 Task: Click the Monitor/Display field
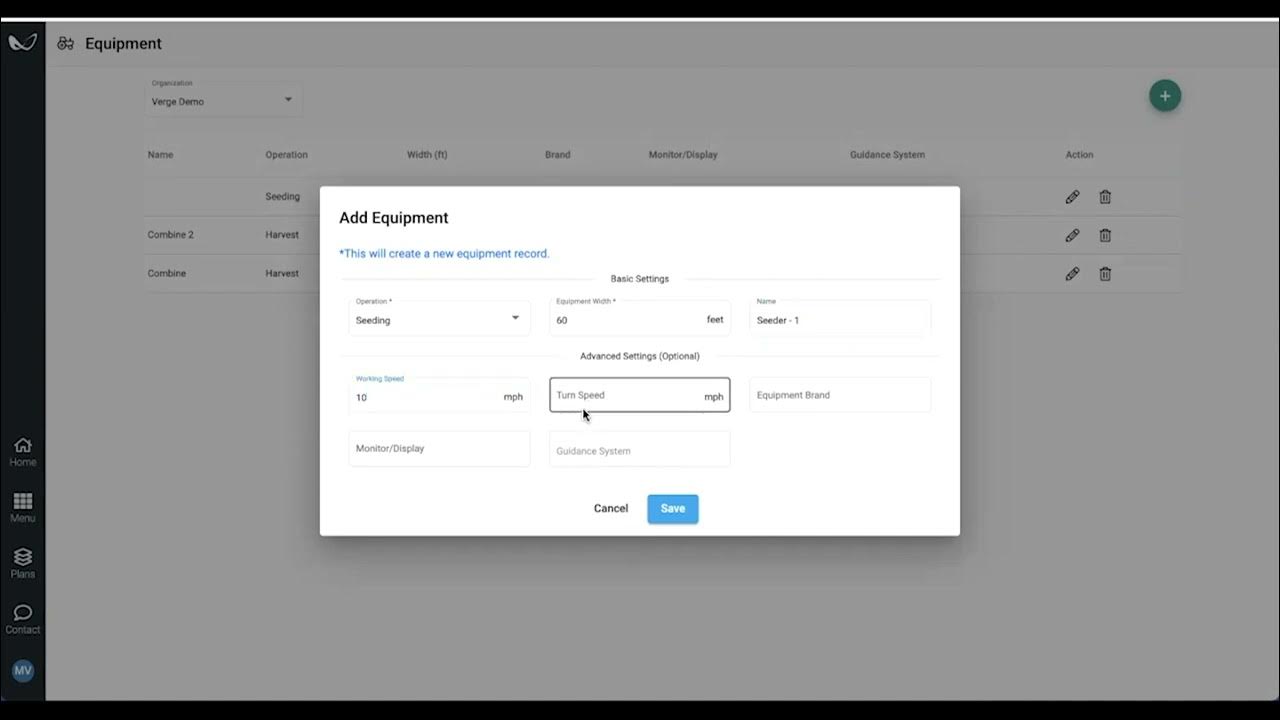[439, 448]
